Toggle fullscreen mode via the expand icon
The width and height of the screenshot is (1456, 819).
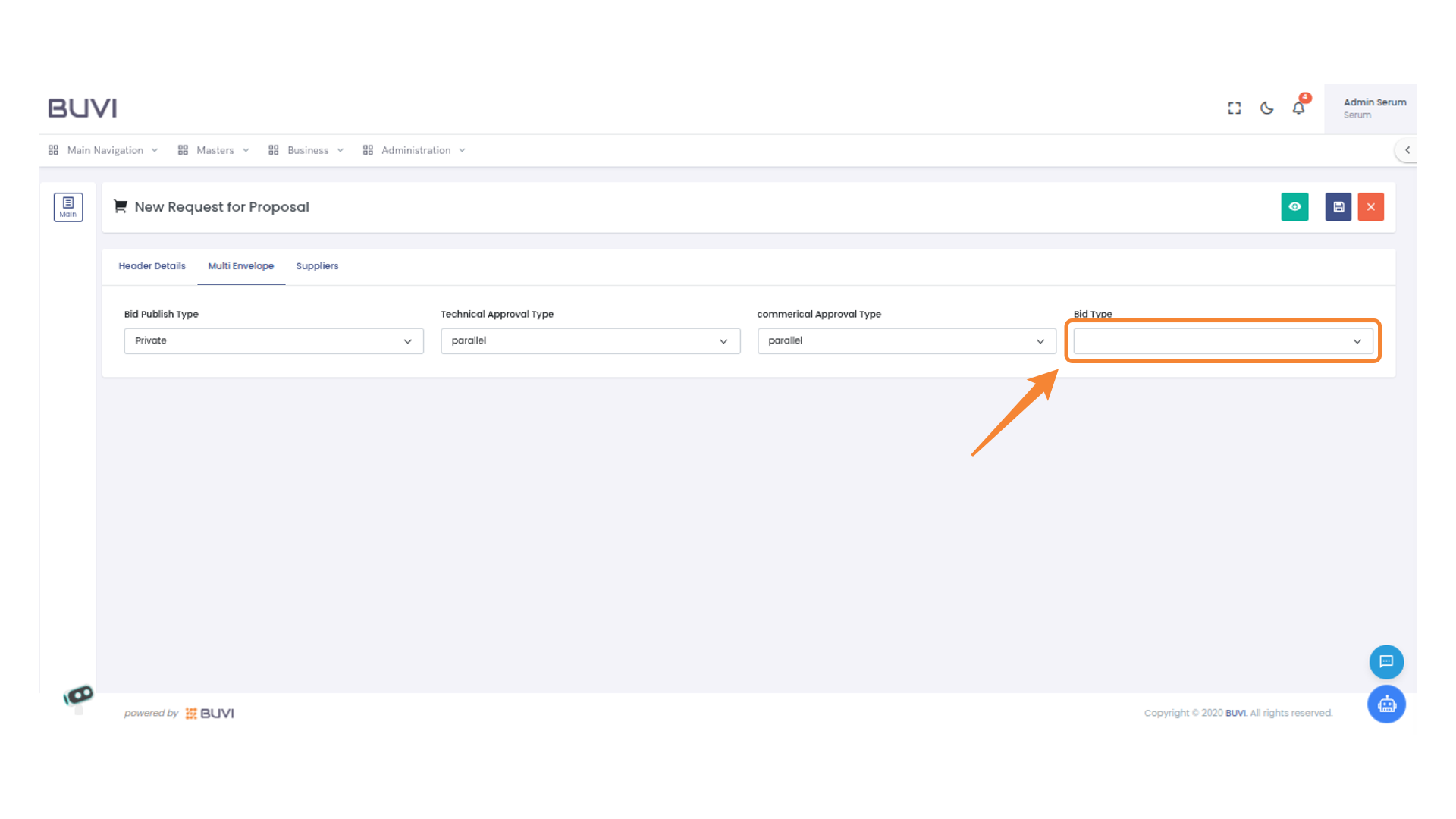tap(1234, 108)
